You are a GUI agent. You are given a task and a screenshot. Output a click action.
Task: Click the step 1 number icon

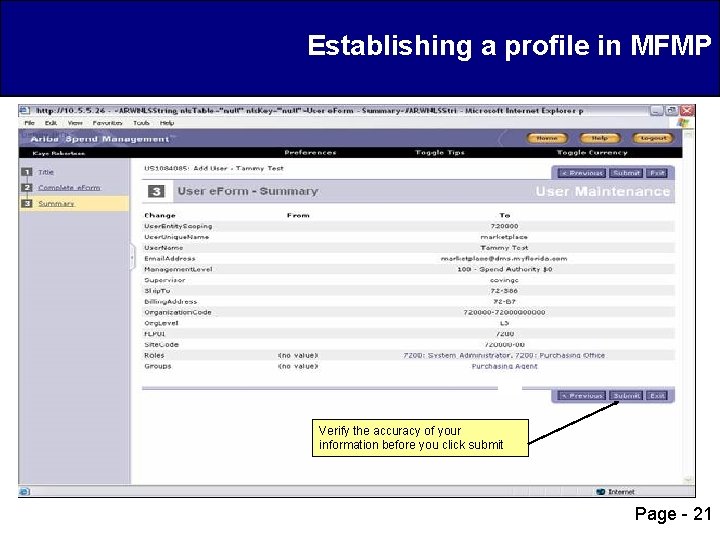(27, 172)
